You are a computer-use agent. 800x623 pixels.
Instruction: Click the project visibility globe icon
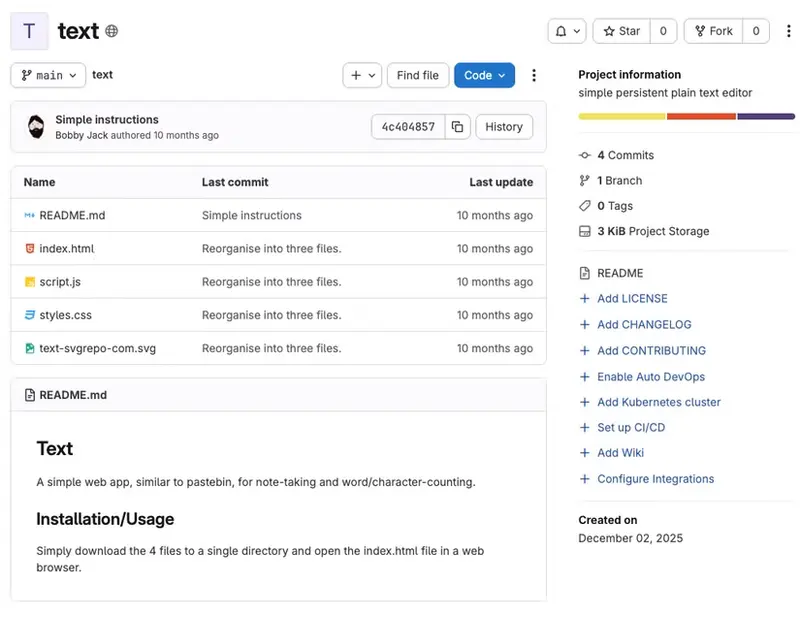(x=110, y=30)
